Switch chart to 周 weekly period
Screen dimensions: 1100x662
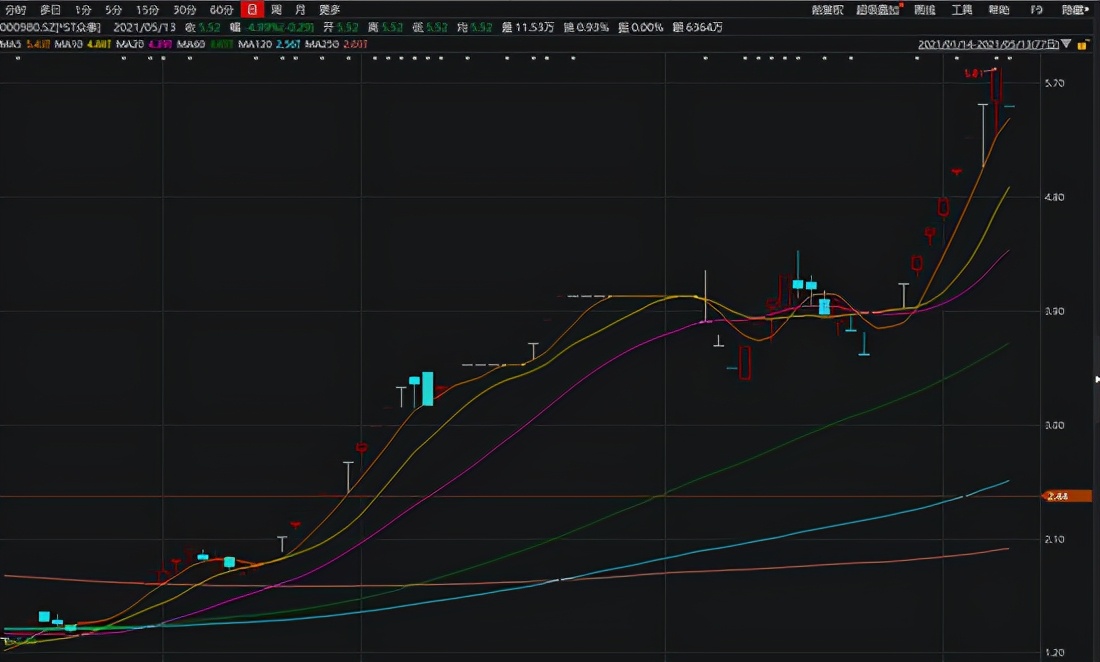click(276, 9)
